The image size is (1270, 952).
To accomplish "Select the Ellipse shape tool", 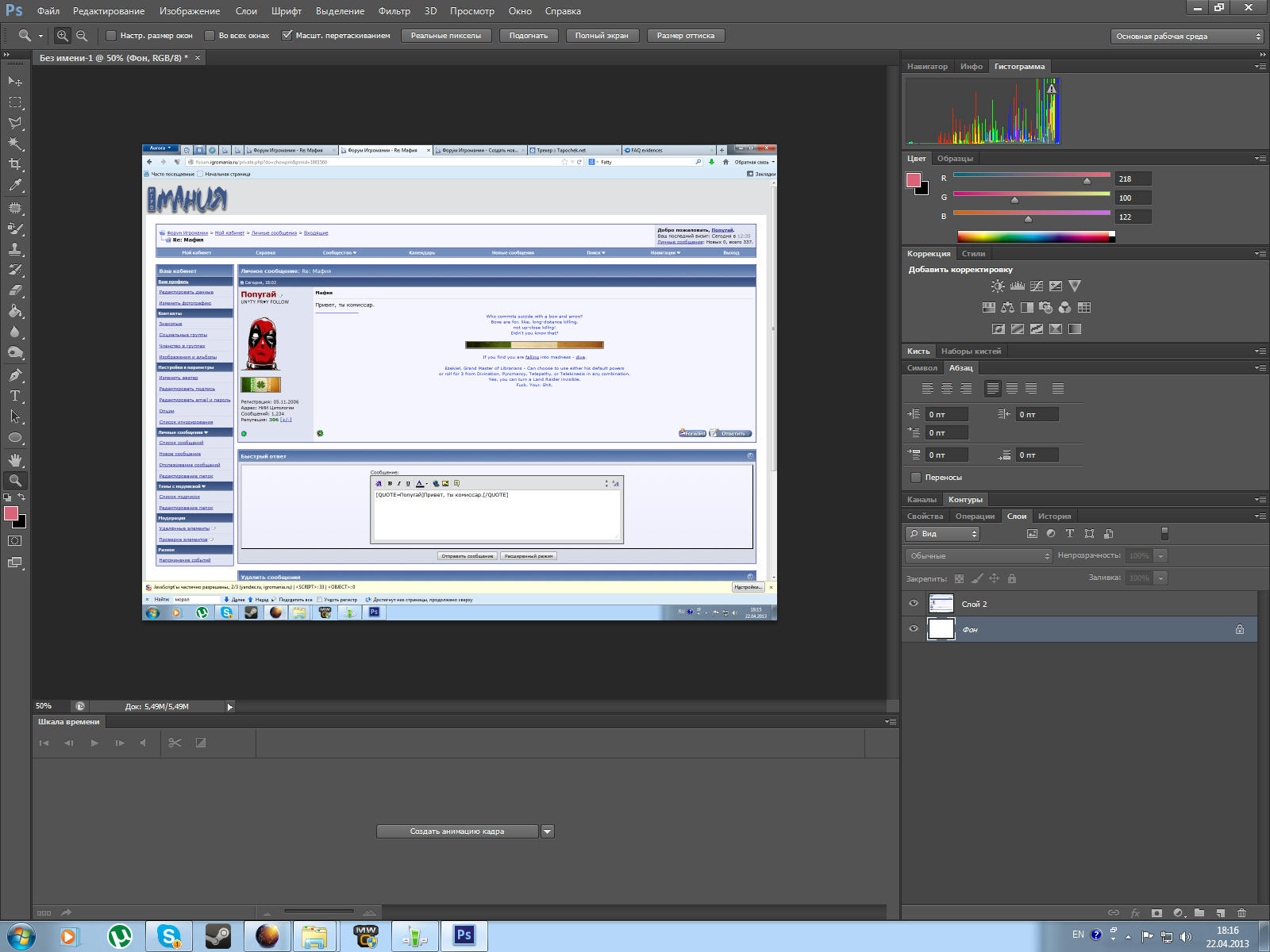I will (15, 437).
